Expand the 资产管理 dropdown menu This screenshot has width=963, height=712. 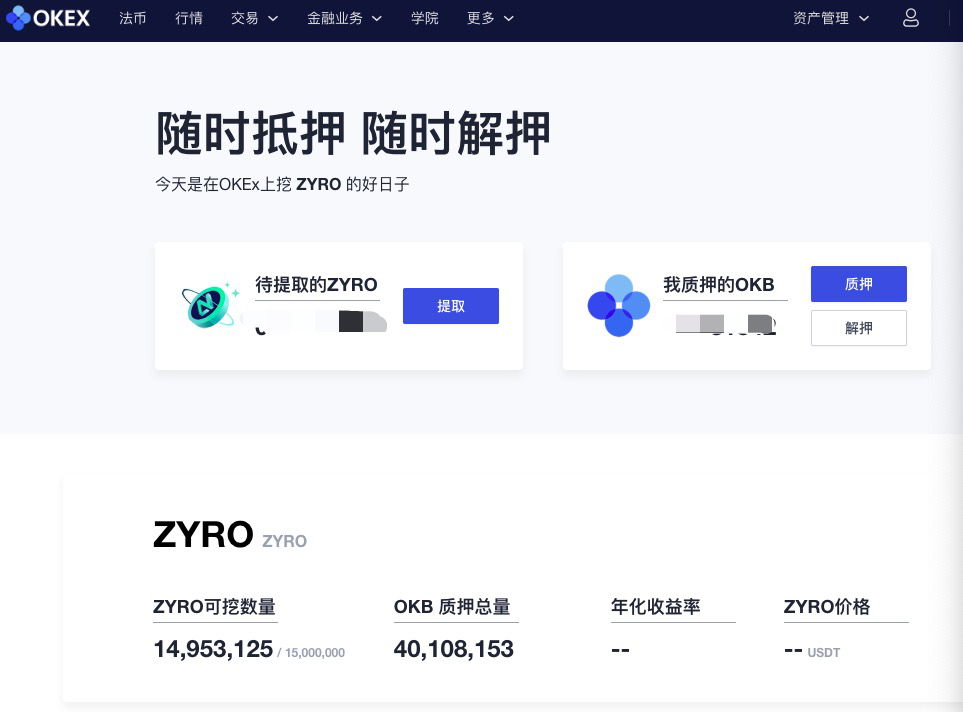pos(830,18)
